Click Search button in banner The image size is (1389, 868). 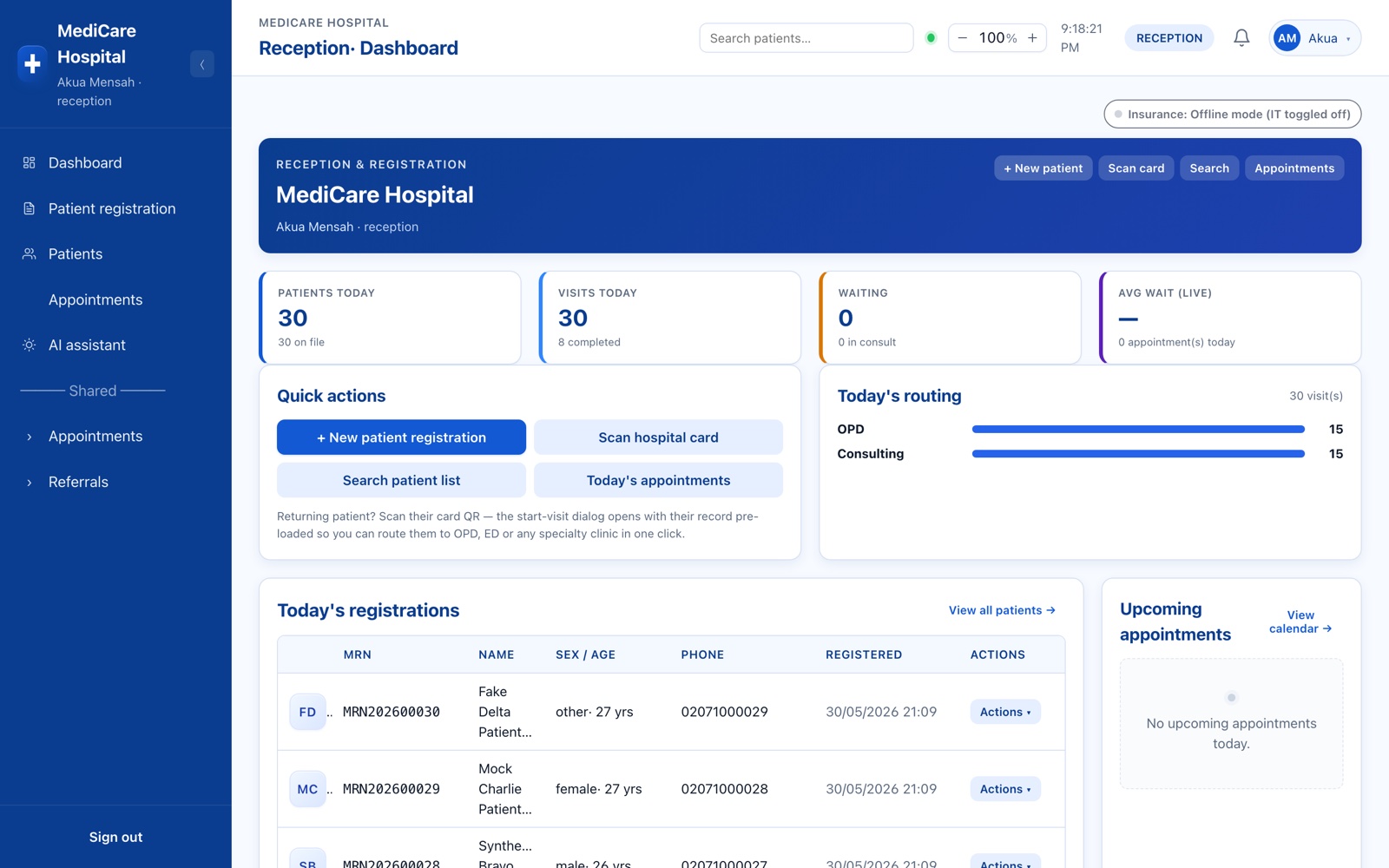(1209, 168)
